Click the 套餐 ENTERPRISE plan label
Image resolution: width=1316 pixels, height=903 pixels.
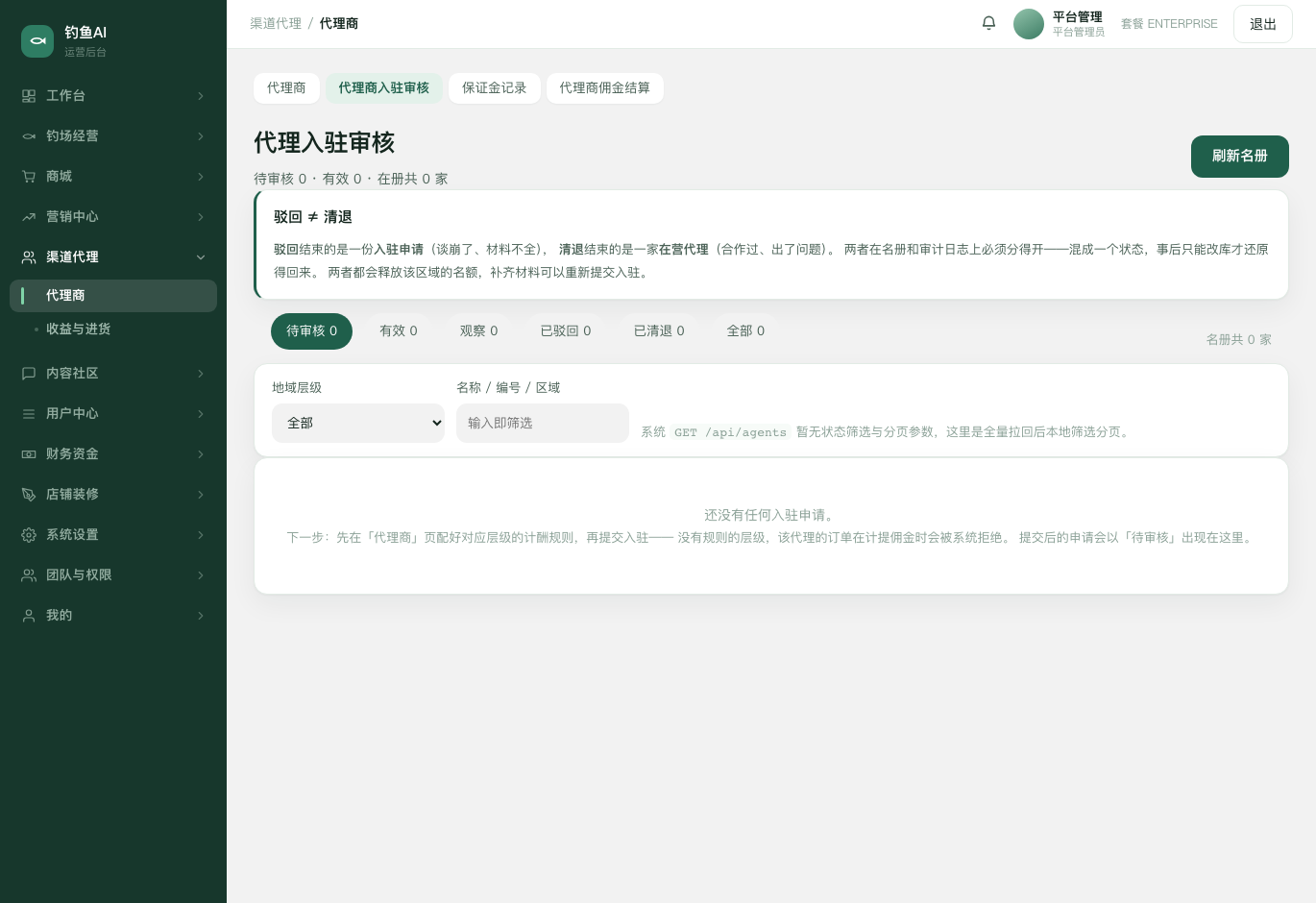tap(1169, 24)
